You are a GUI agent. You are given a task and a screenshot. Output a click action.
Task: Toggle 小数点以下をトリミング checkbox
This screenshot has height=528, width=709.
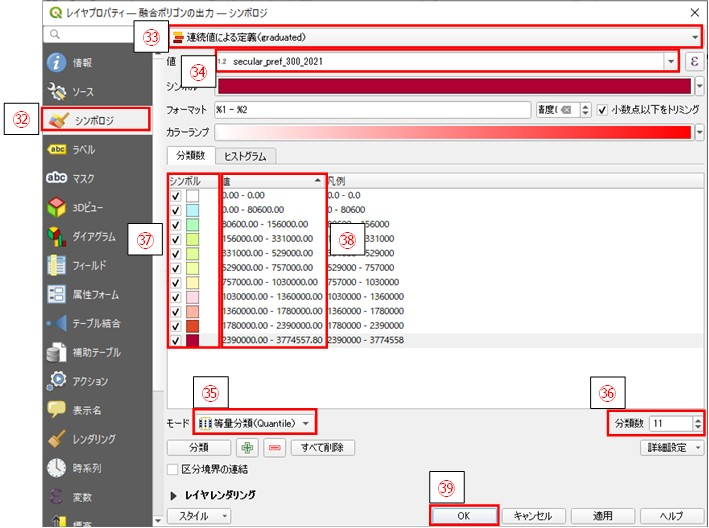[x=602, y=110]
